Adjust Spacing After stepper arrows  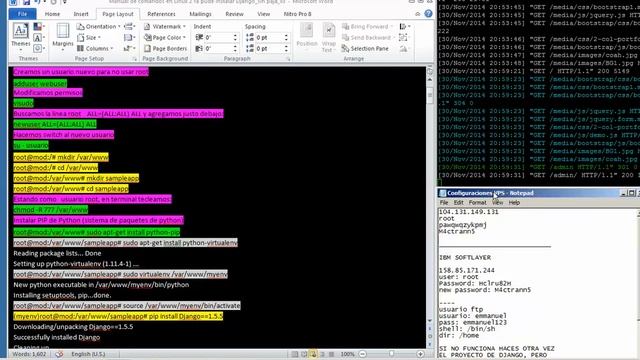click(286, 49)
